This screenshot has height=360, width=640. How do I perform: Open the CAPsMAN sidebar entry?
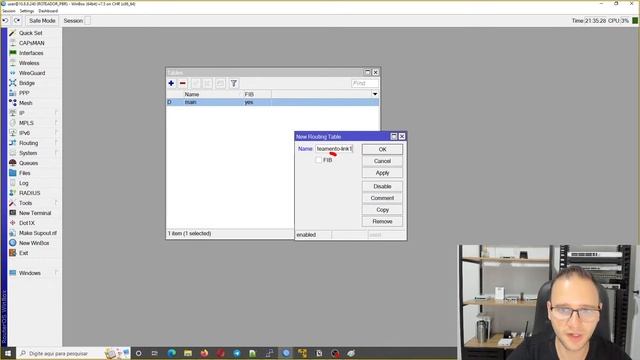coord(31,43)
